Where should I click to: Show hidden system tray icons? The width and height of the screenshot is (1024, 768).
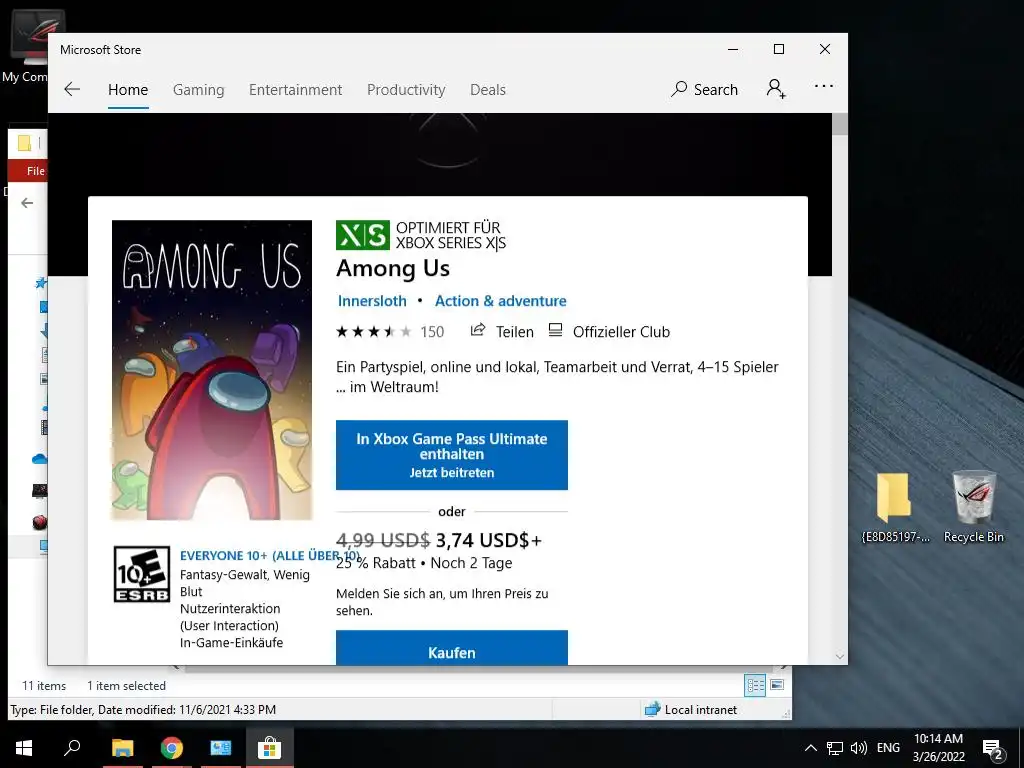pyautogui.click(x=810, y=748)
